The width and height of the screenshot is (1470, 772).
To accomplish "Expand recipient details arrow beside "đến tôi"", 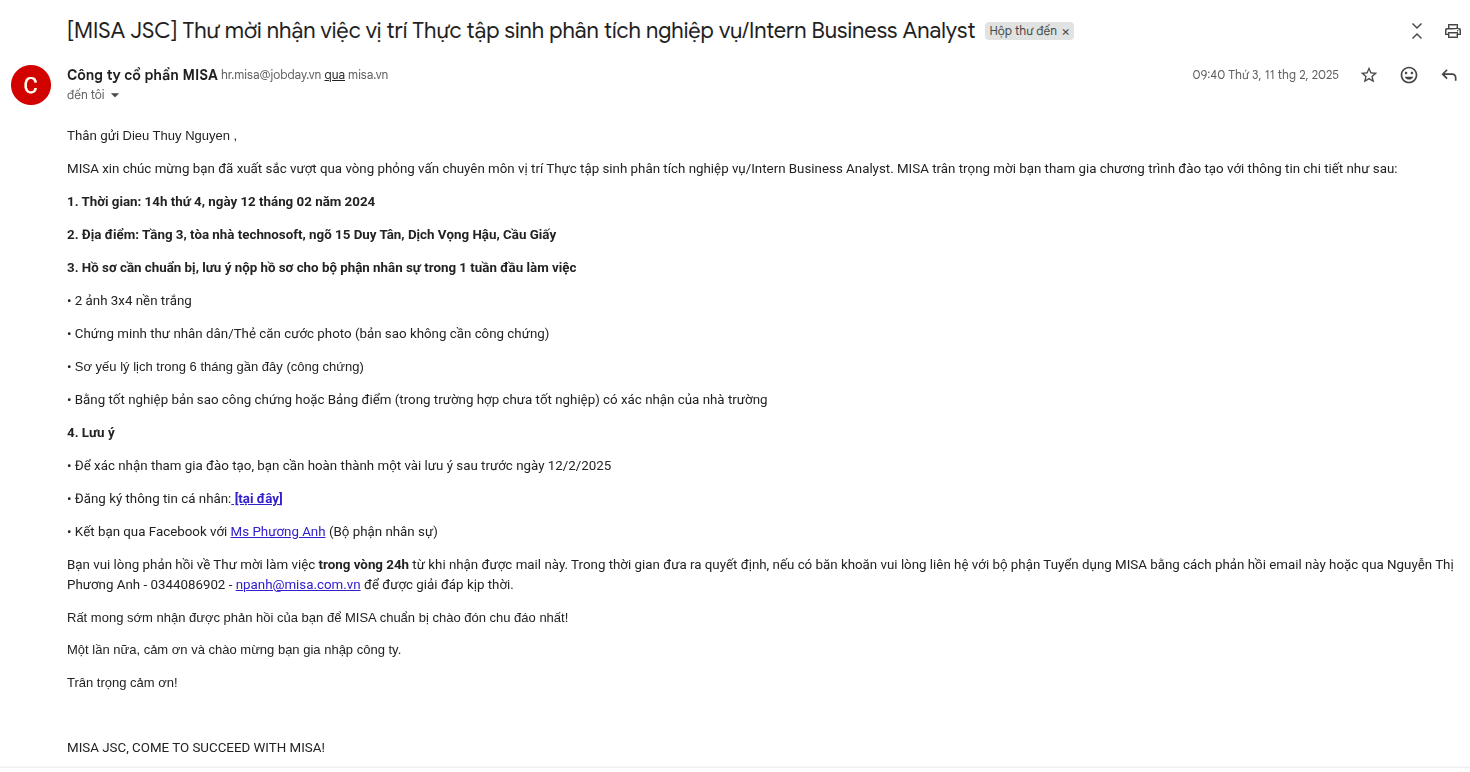I will point(115,96).
